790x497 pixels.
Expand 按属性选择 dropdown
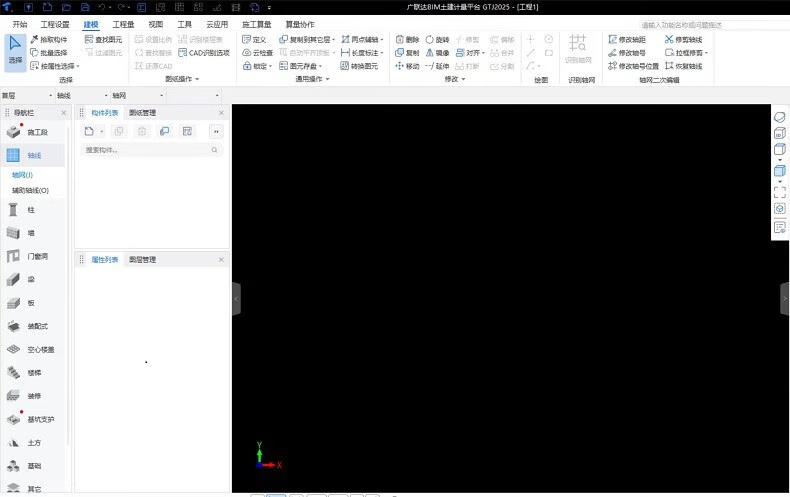[78, 66]
